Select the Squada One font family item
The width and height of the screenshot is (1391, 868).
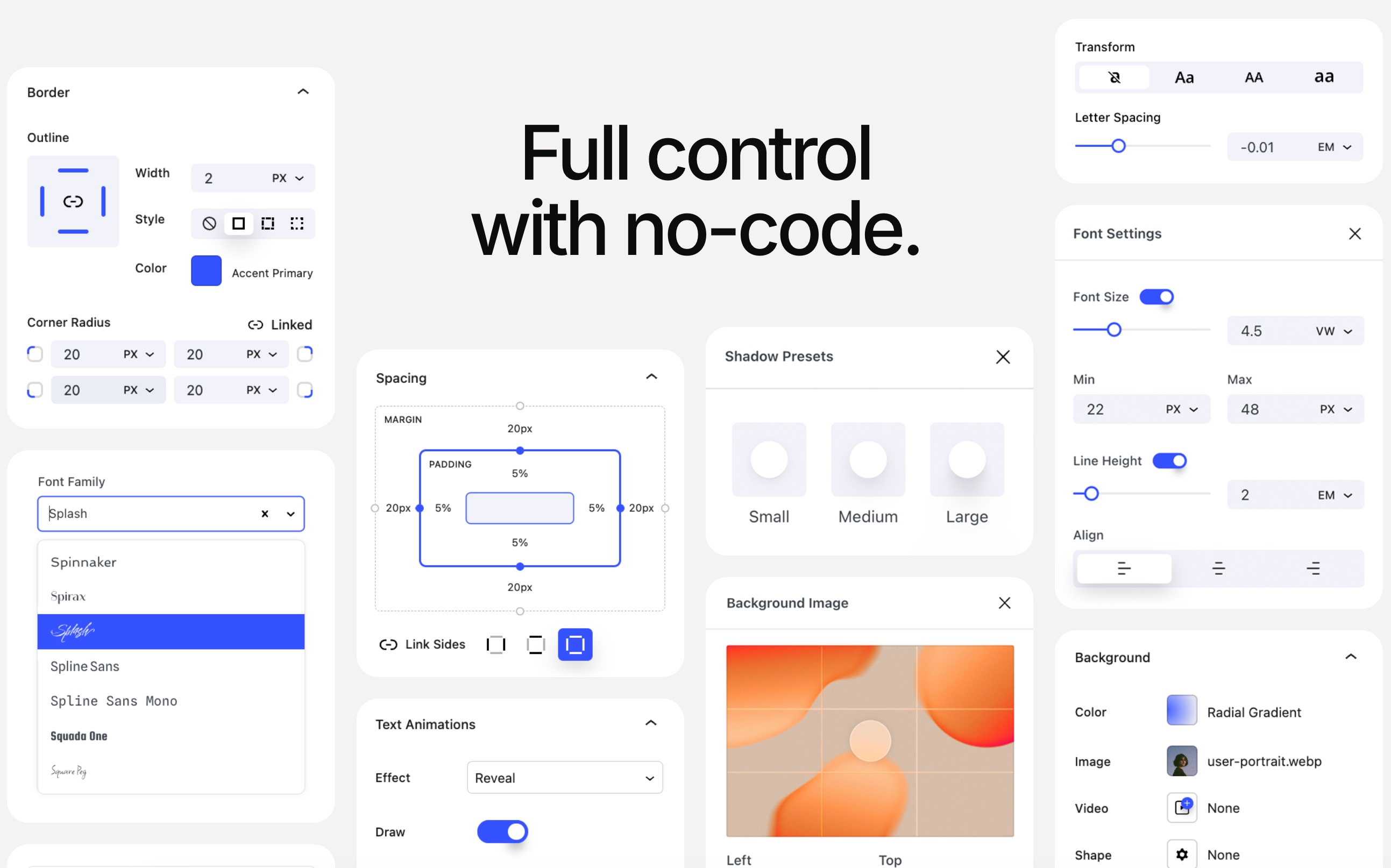[170, 735]
